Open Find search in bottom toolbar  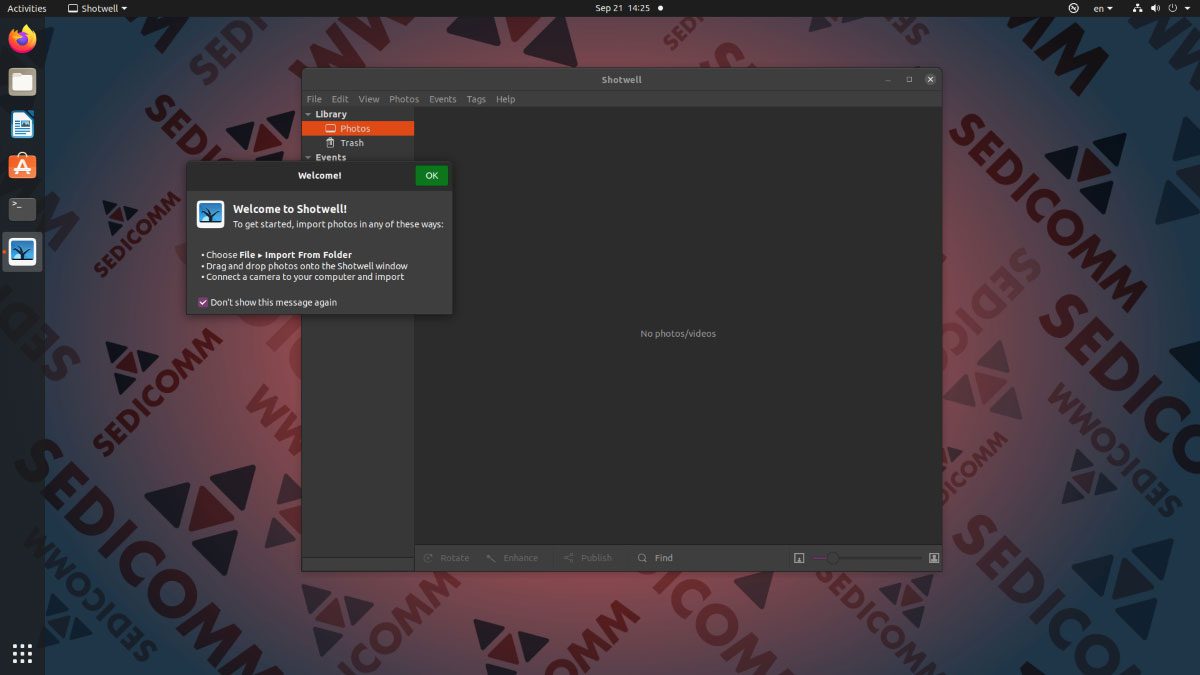(655, 558)
